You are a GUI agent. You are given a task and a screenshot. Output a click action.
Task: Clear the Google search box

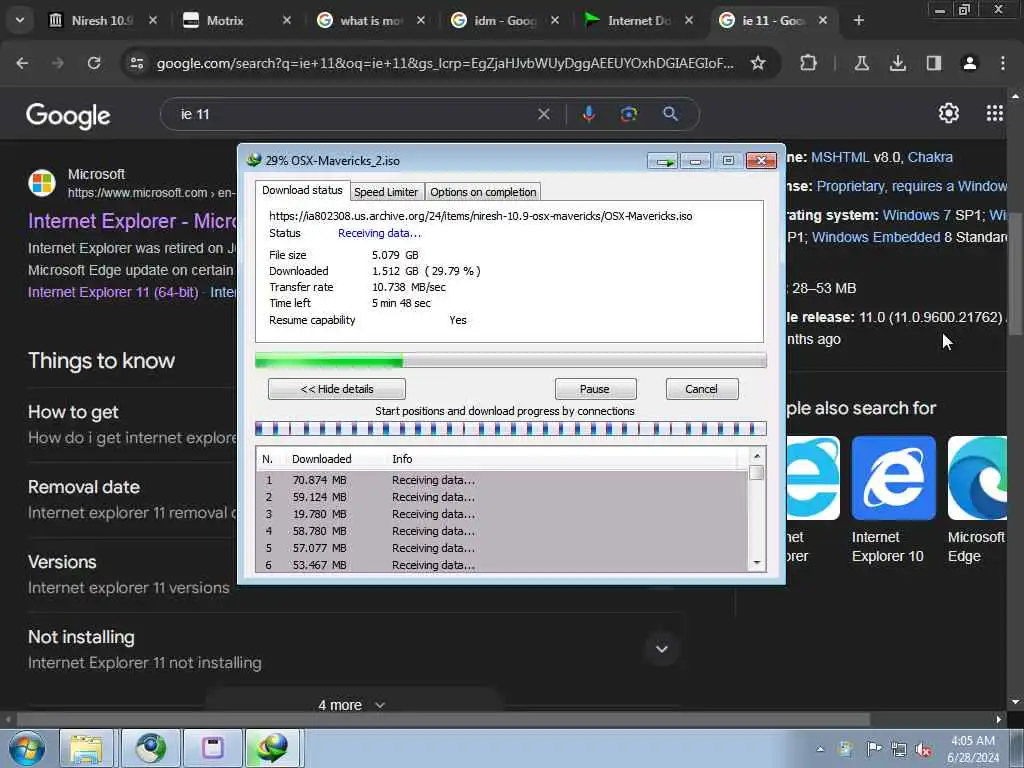click(x=543, y=114)
